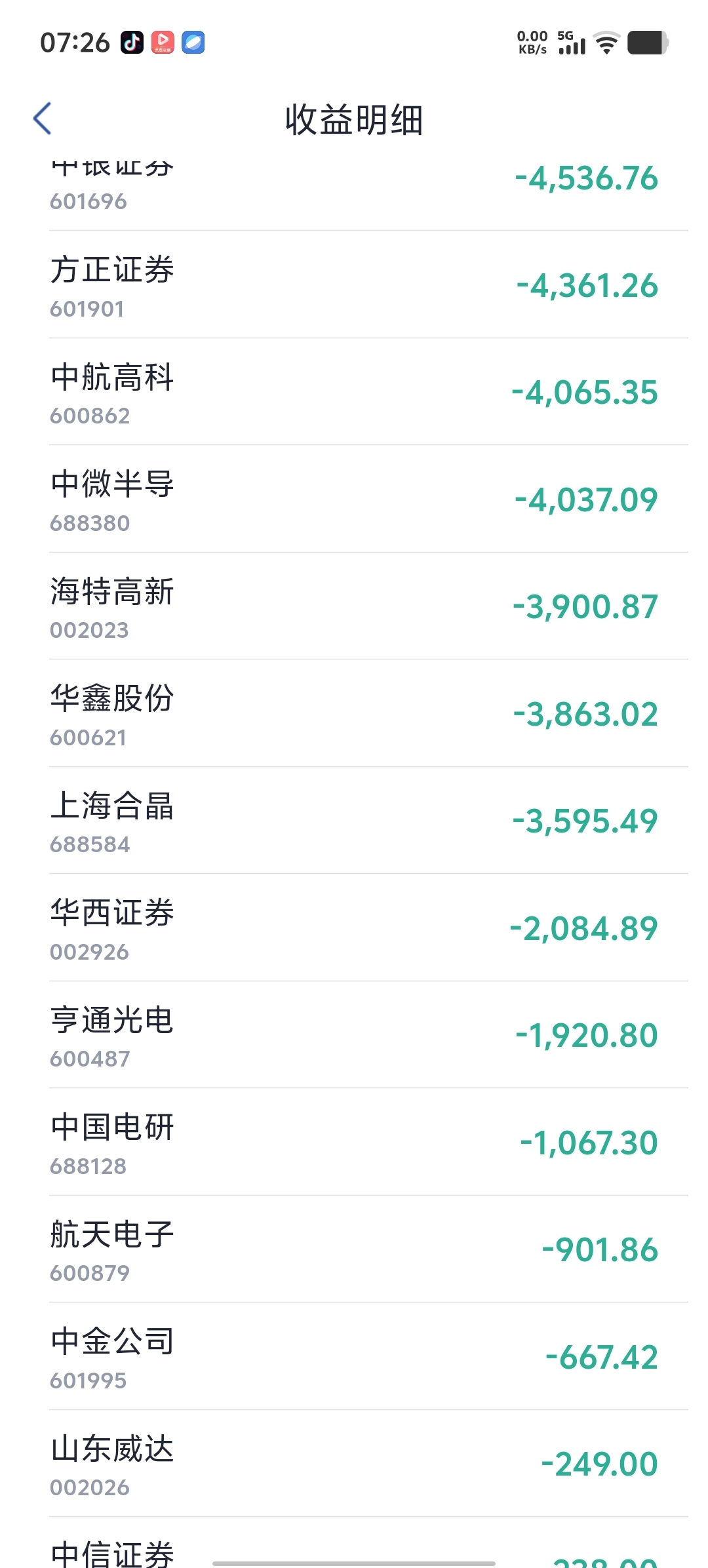Viewport: 708px width, 1568px height.
Task: Tap the -1,920.80 loss for 亨通光电
Action: pyautogui.click(x=587, y=1036)
